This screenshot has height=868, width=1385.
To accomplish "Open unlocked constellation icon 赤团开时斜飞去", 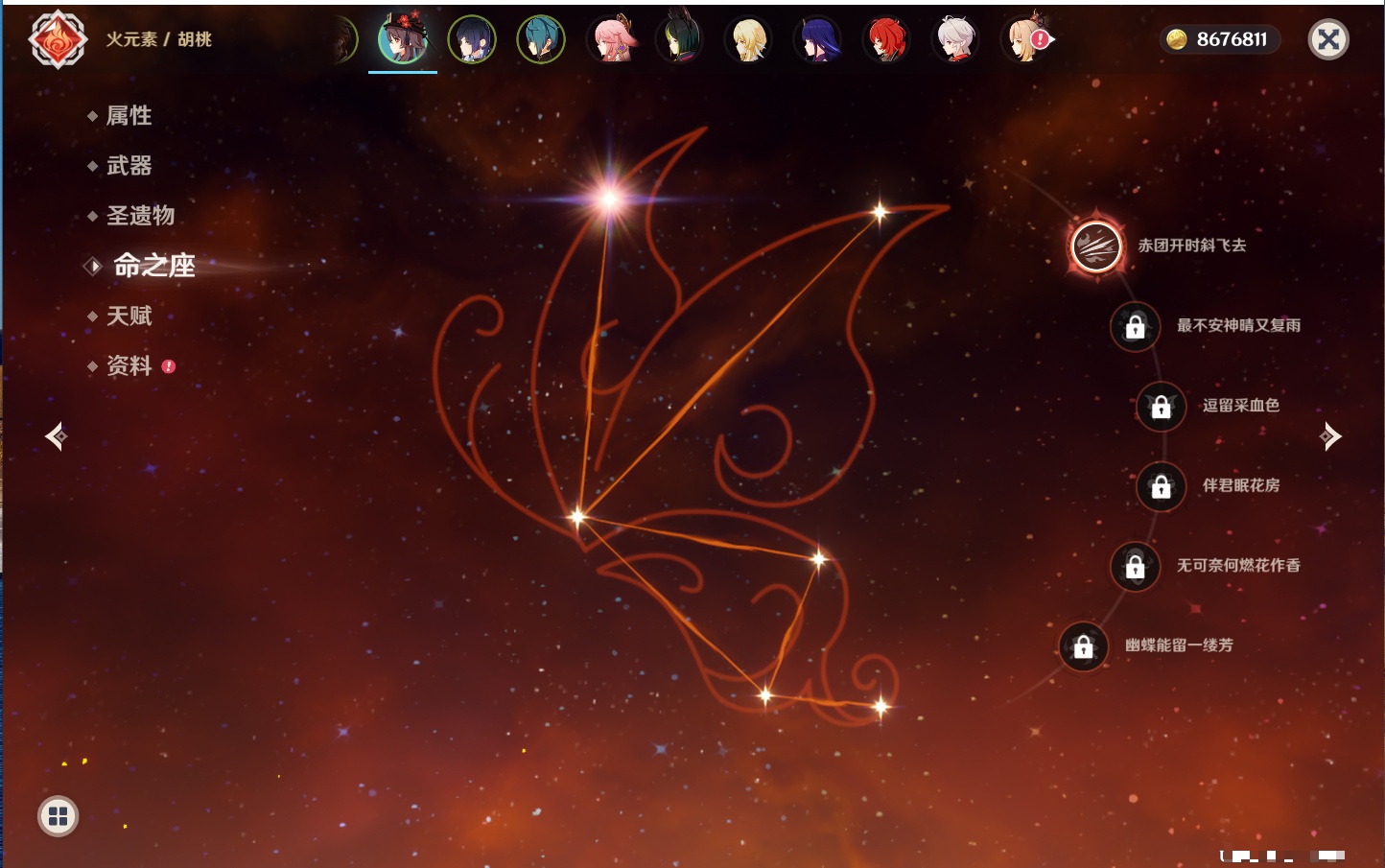I will pyautogui.click(x=1096, y=246).
